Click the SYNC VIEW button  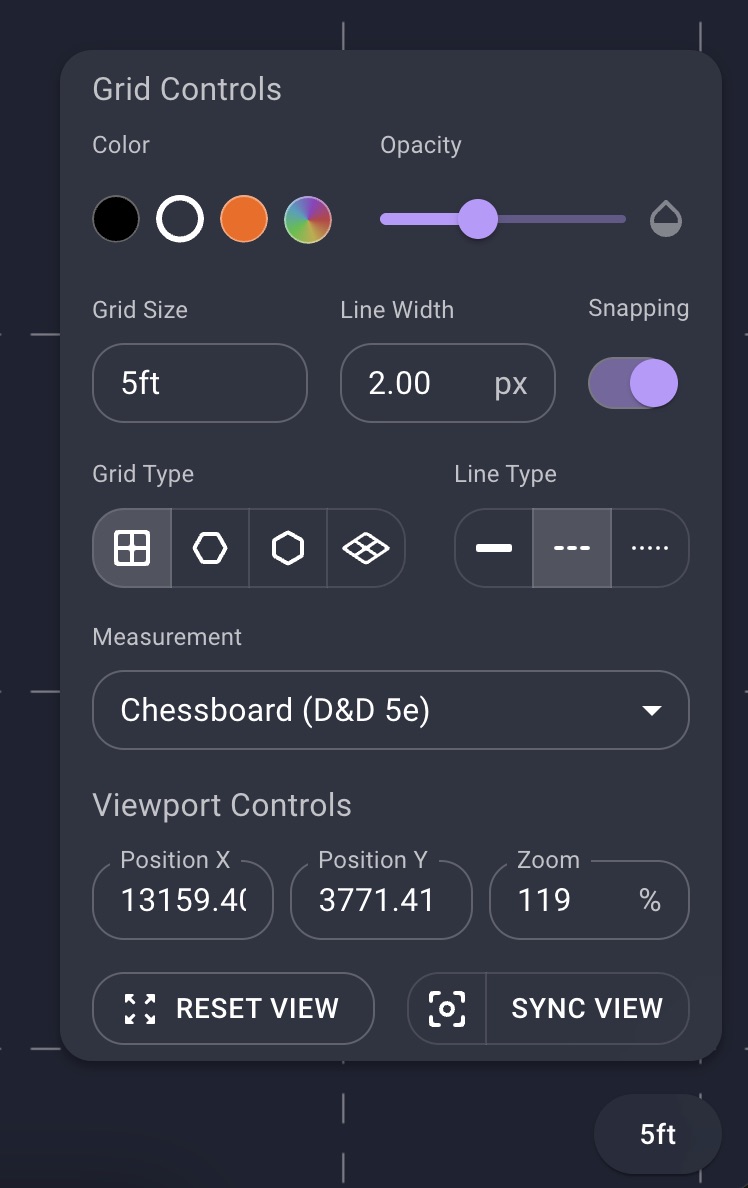pos(587,1008)
